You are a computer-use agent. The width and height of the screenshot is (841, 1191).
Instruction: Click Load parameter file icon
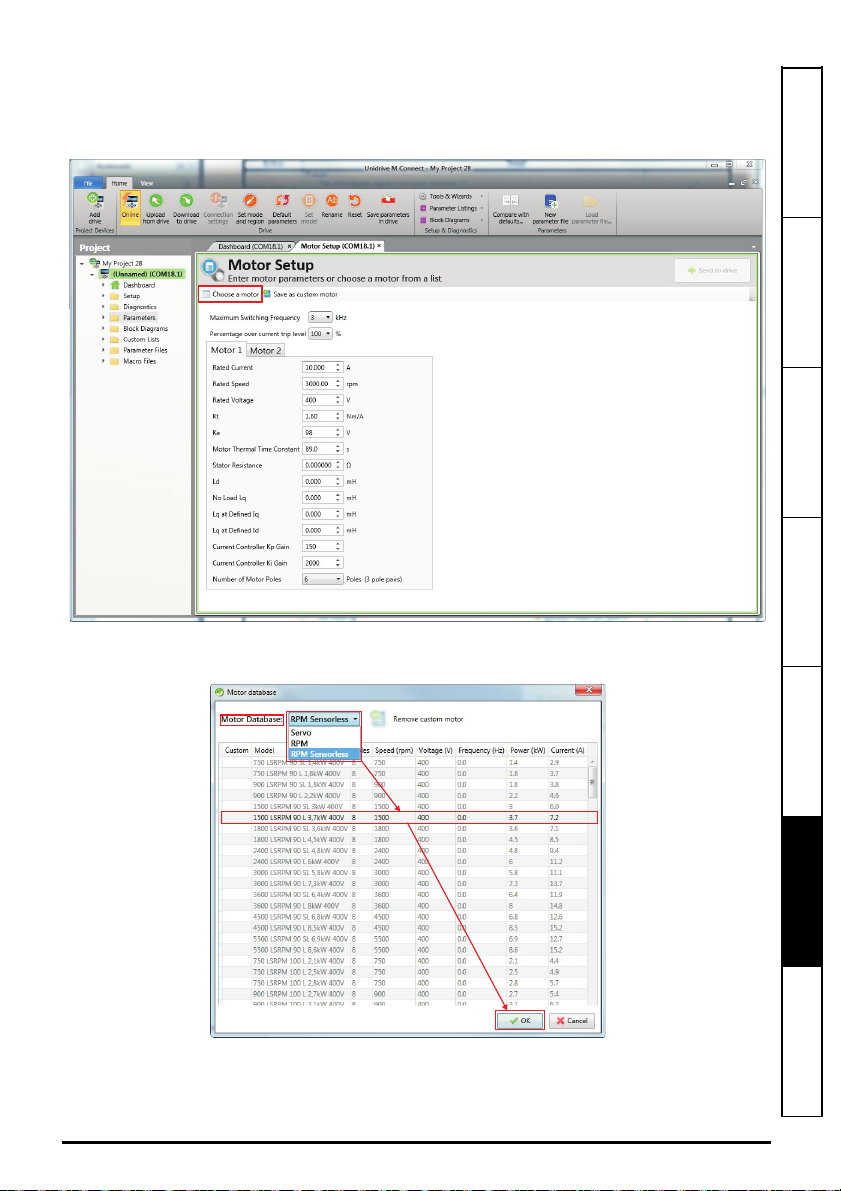591,201
